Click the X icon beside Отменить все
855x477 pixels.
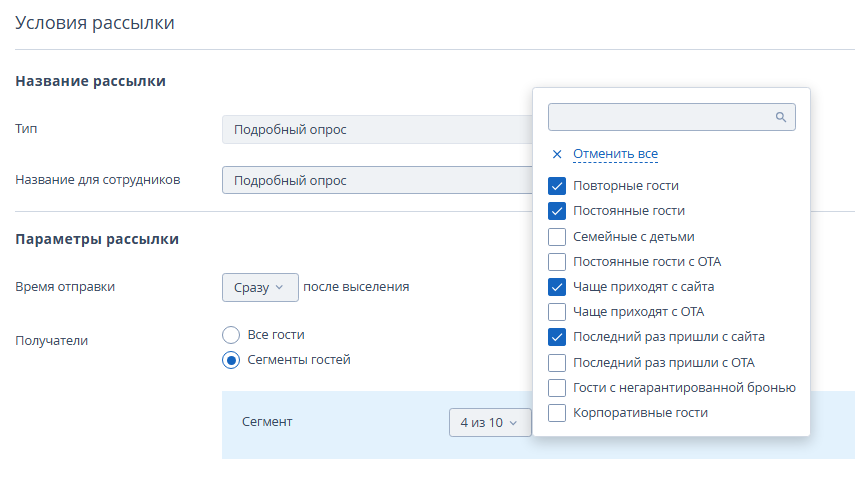(557, 154)
